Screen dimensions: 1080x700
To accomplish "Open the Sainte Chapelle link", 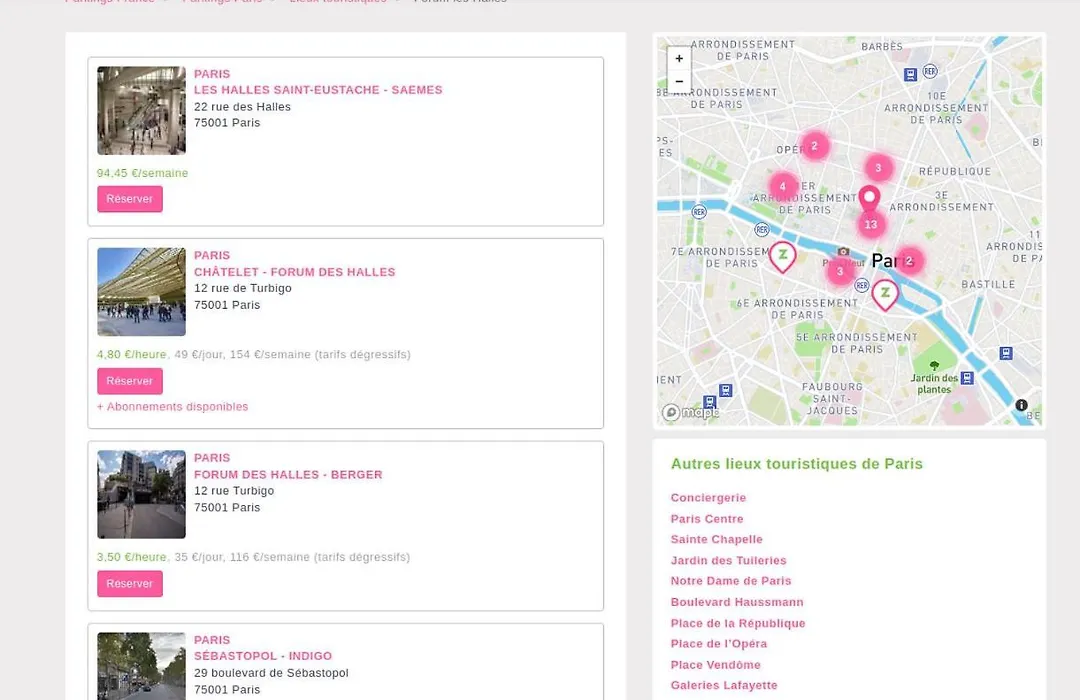I will pos(716,539).
